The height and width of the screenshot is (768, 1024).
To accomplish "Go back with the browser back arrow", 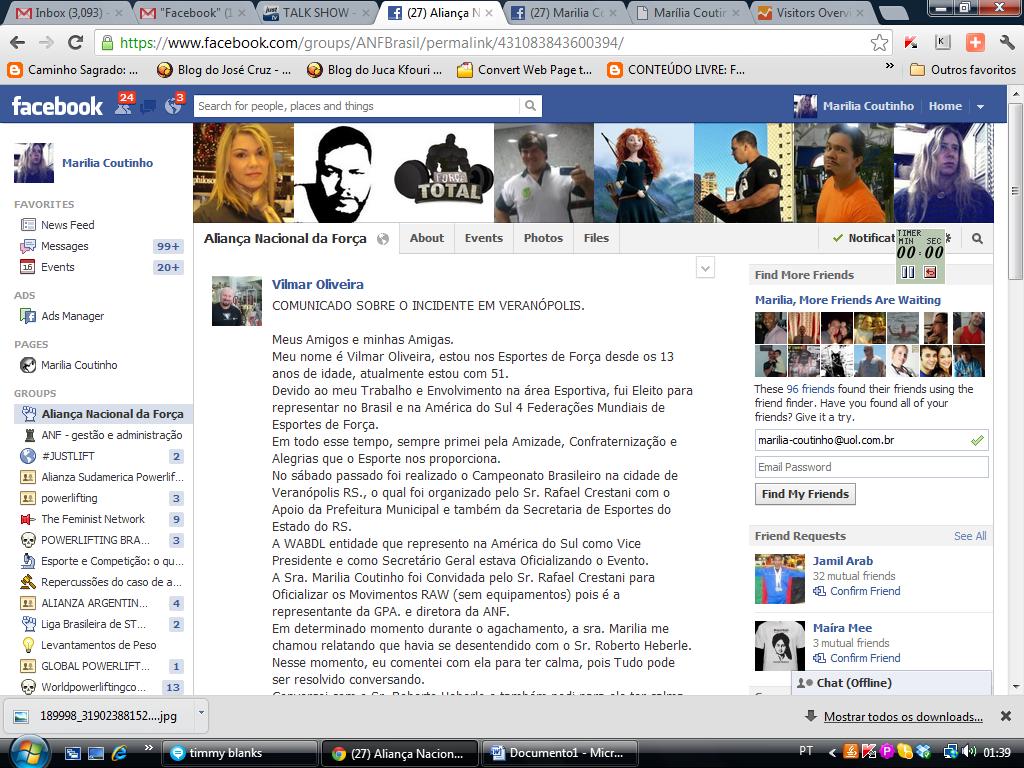I will [x=18, y=43].
